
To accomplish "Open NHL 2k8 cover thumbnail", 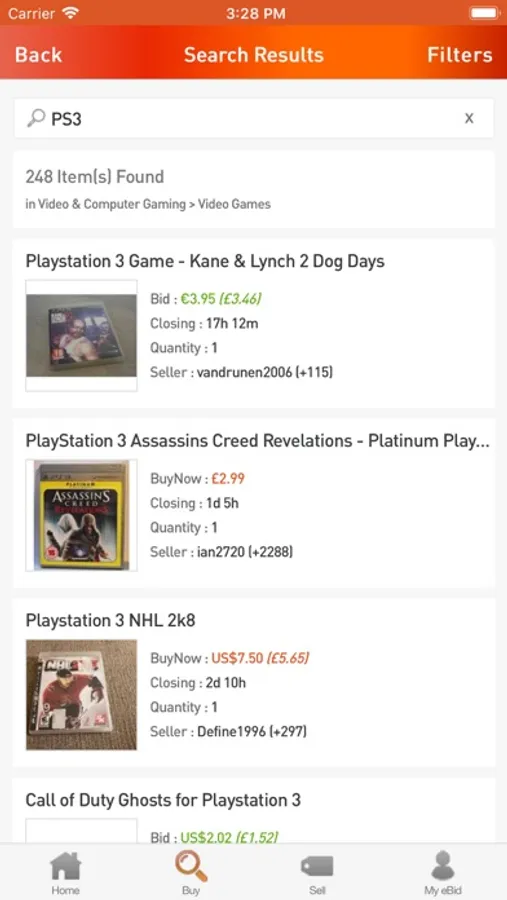I will click(82, 695).
